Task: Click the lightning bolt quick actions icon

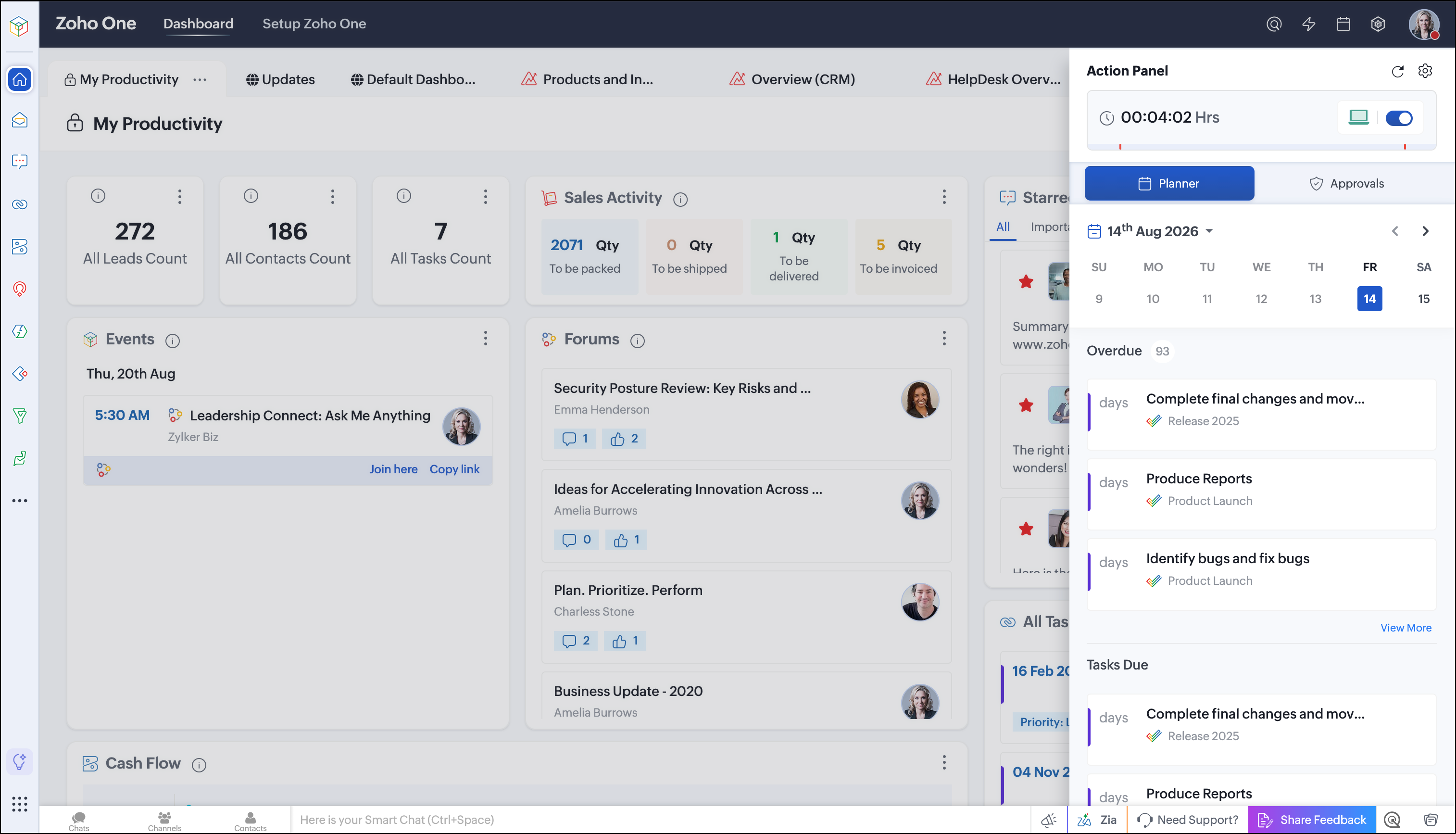Action: pos(1309,24)
